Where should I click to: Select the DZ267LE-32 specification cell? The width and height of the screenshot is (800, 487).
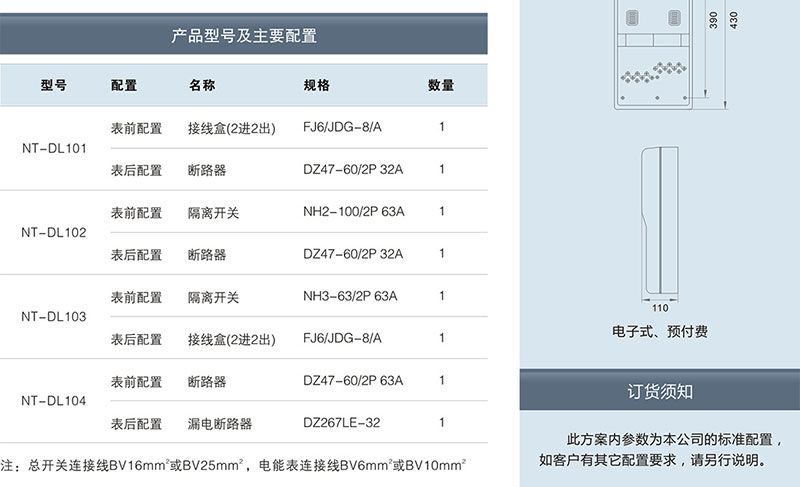(341, 423)
